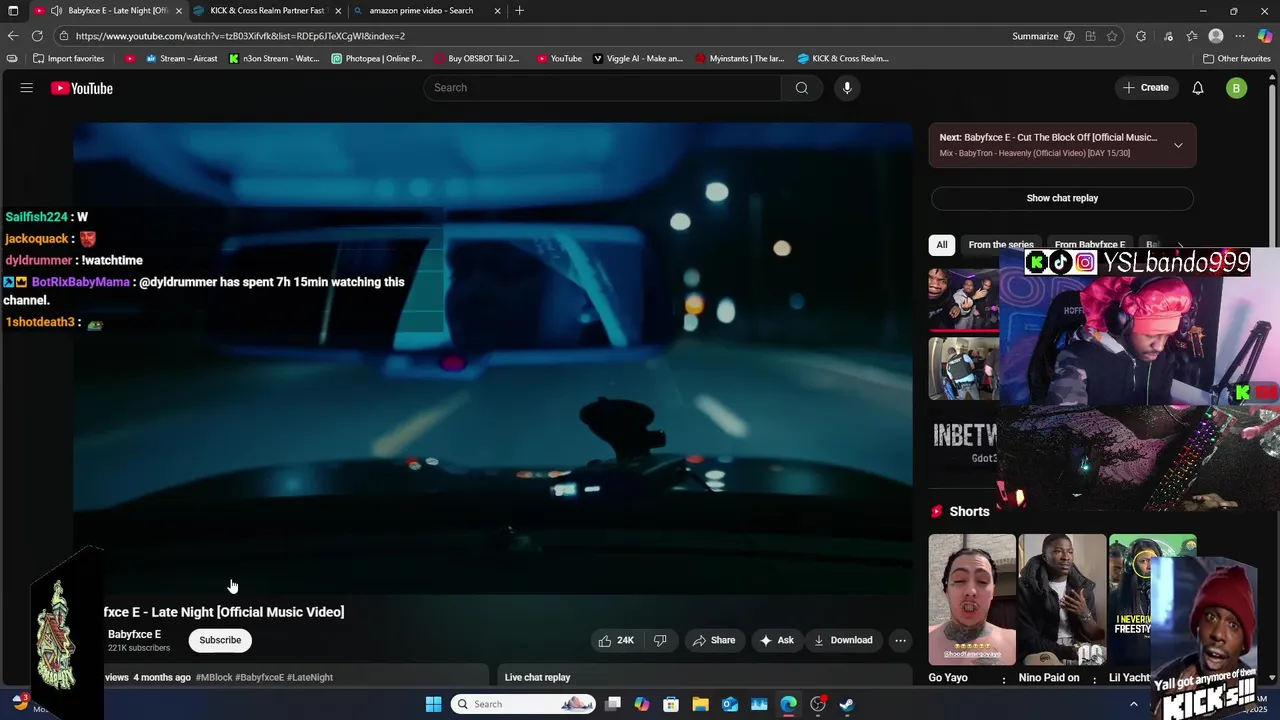1280x720 pixels.
Task: Expand Other favorites folder
Action: (x=1237, y=58)
